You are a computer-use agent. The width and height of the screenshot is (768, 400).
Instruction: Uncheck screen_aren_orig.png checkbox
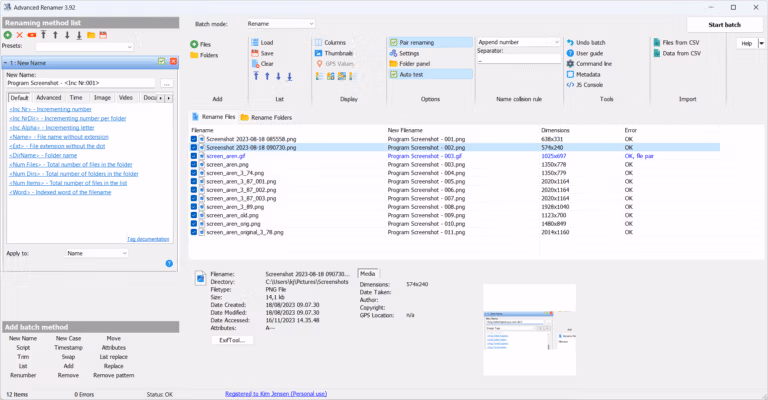pyautogui.click(x=194, y=224)
